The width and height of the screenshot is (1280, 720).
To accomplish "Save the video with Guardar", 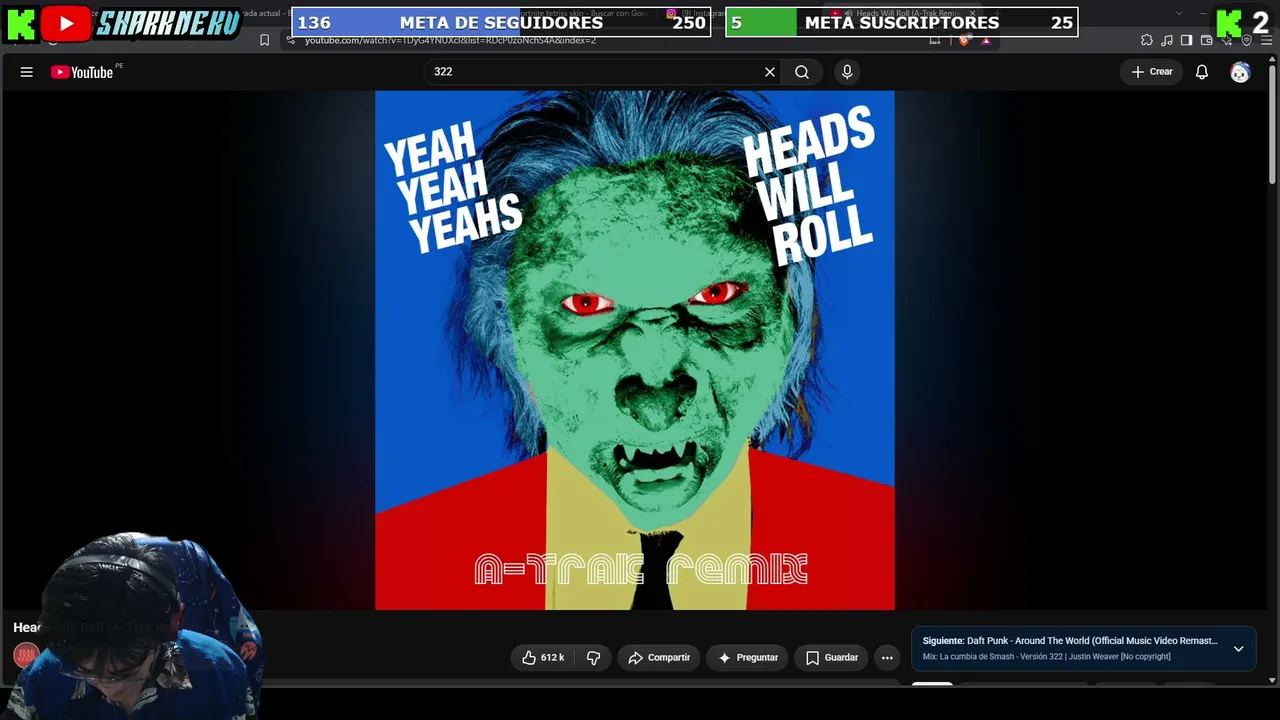I will (832, 657).
